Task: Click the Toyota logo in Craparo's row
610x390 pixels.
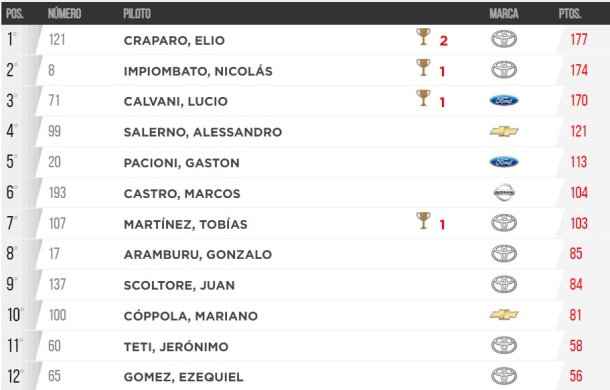Action: point(504,39)
